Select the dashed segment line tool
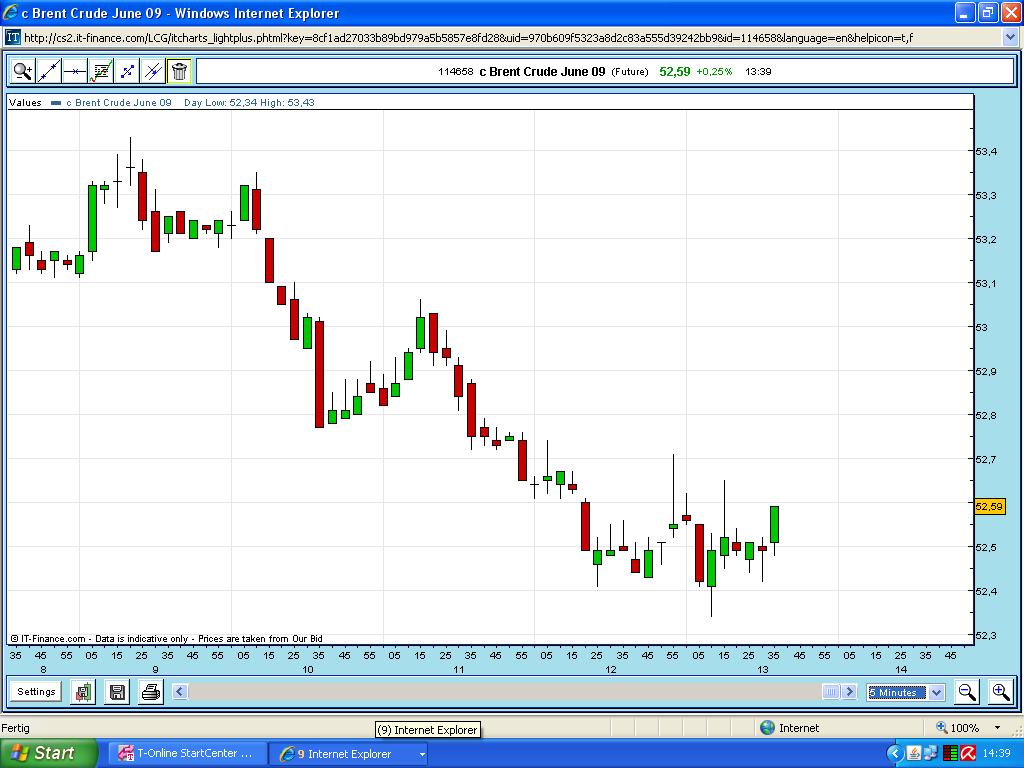 (127, 71)
